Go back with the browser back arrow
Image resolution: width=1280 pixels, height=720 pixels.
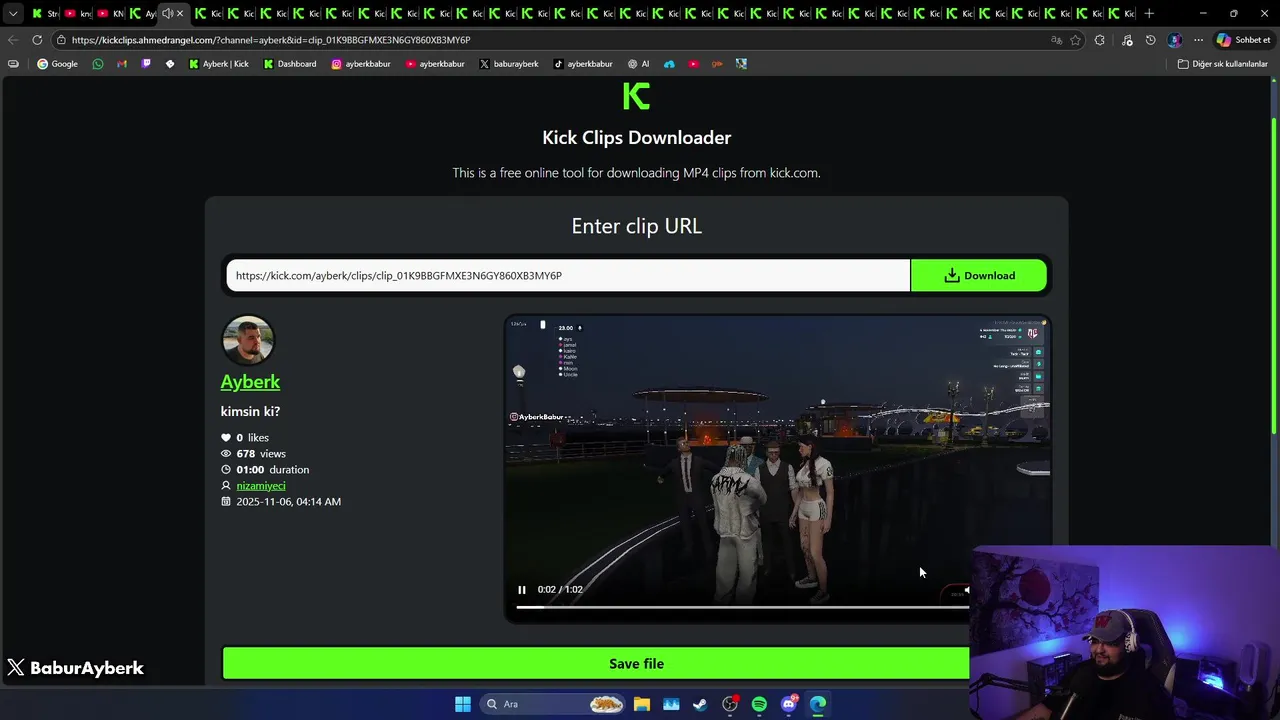(x=12, y=40)
